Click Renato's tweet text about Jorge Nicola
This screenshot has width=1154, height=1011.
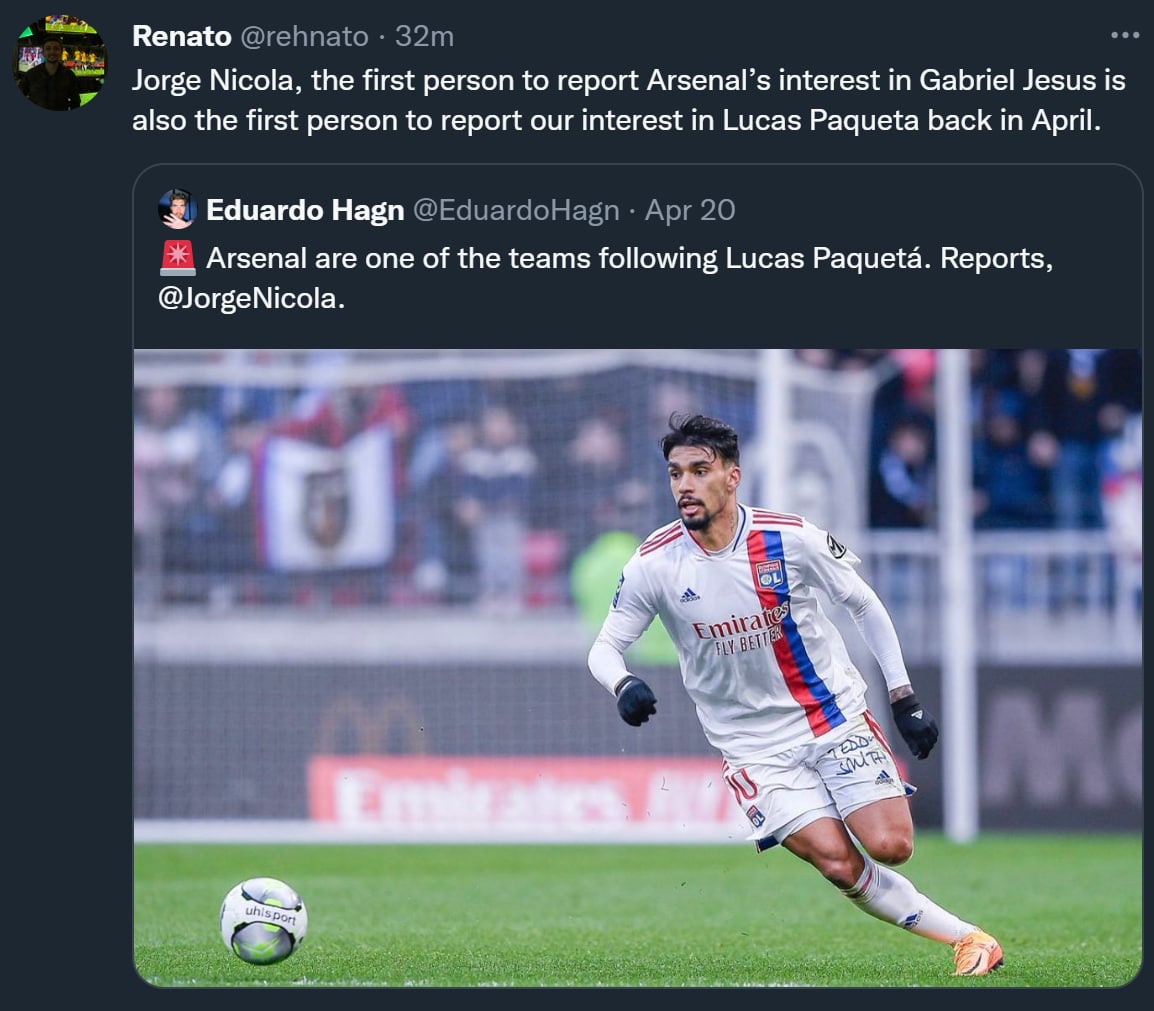click(629, 100)
